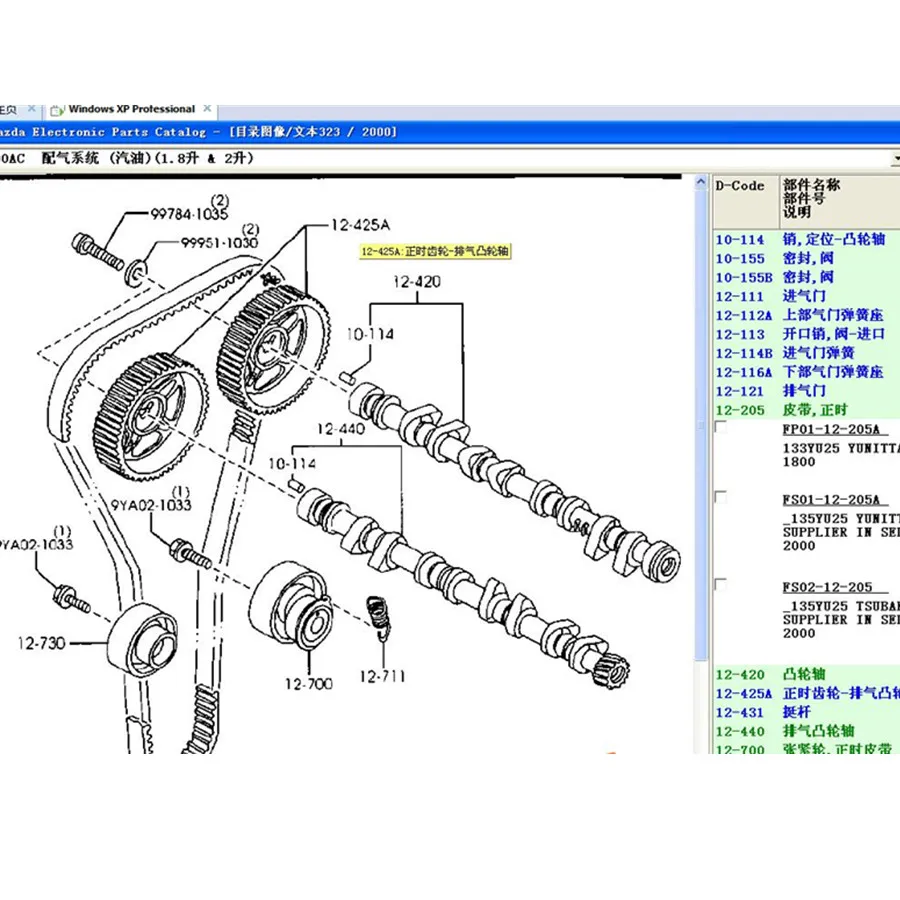Image resolution: width=900 pixels, height=900 pixels.
Task: Tick the checkbox for part FP01-12-205A
Action: [x=721, y=429]
